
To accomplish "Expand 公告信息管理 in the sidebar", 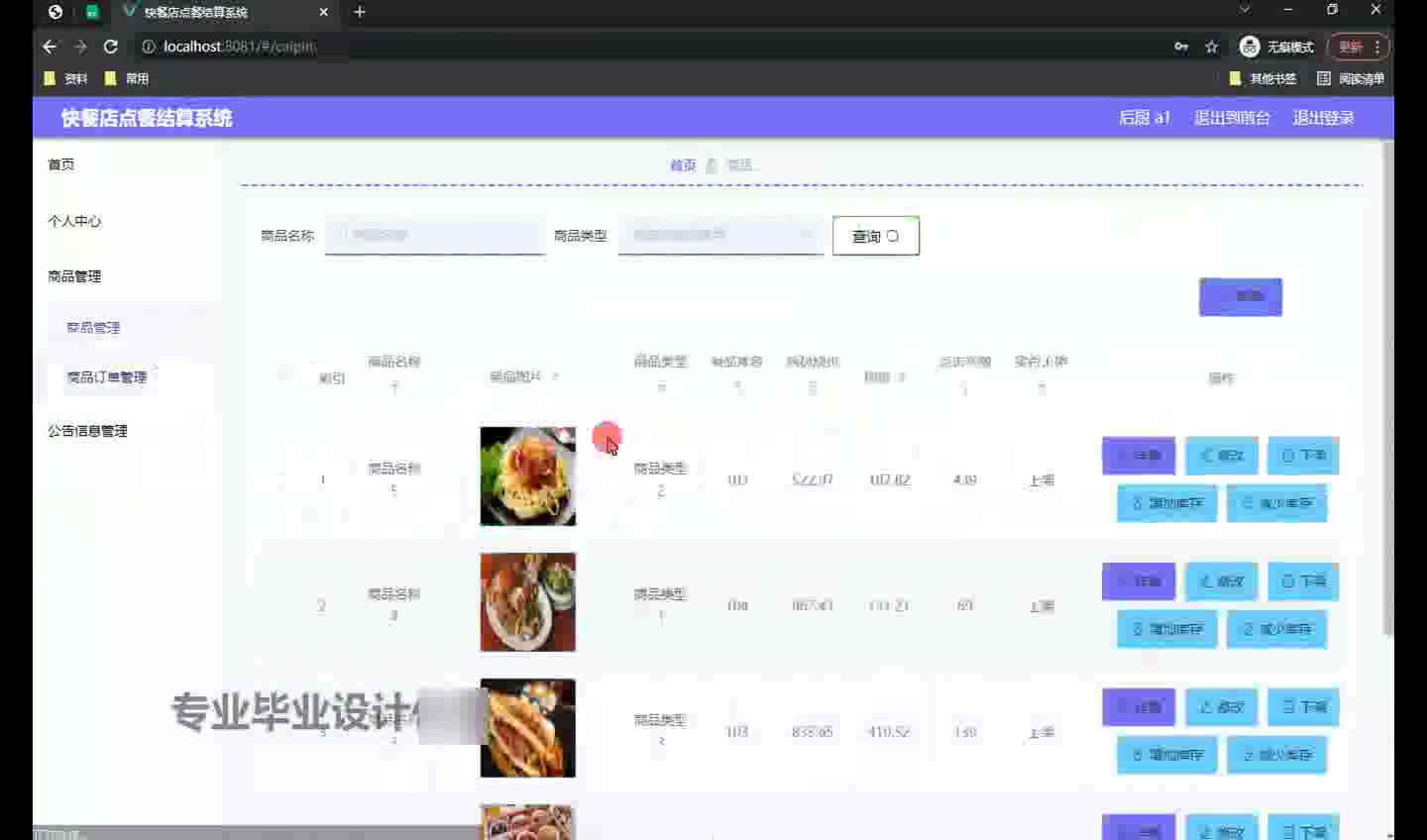I will pyautogui.click(x=87, y=431).
